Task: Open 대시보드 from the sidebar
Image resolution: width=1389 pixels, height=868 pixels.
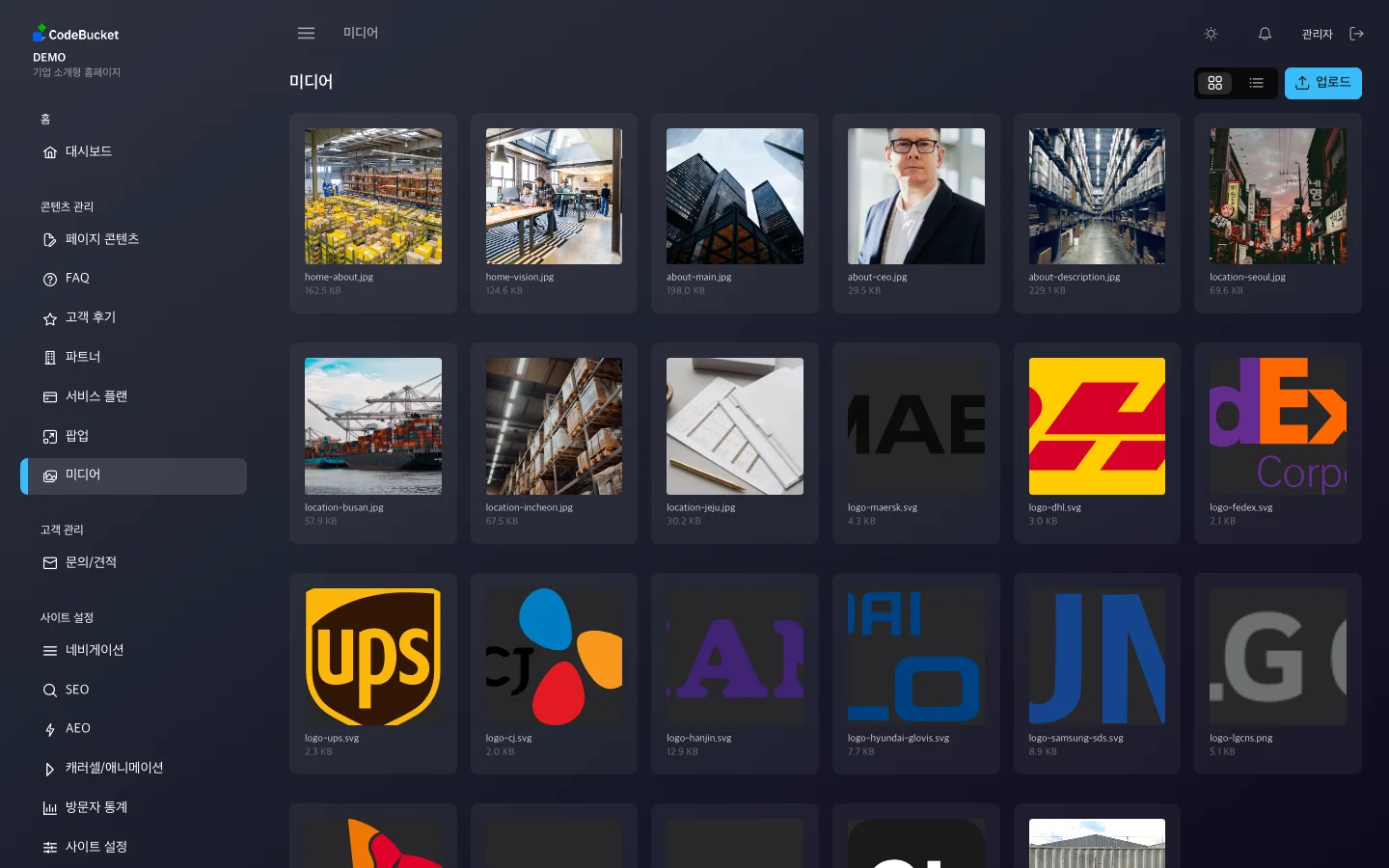Action: coord(89,151)
